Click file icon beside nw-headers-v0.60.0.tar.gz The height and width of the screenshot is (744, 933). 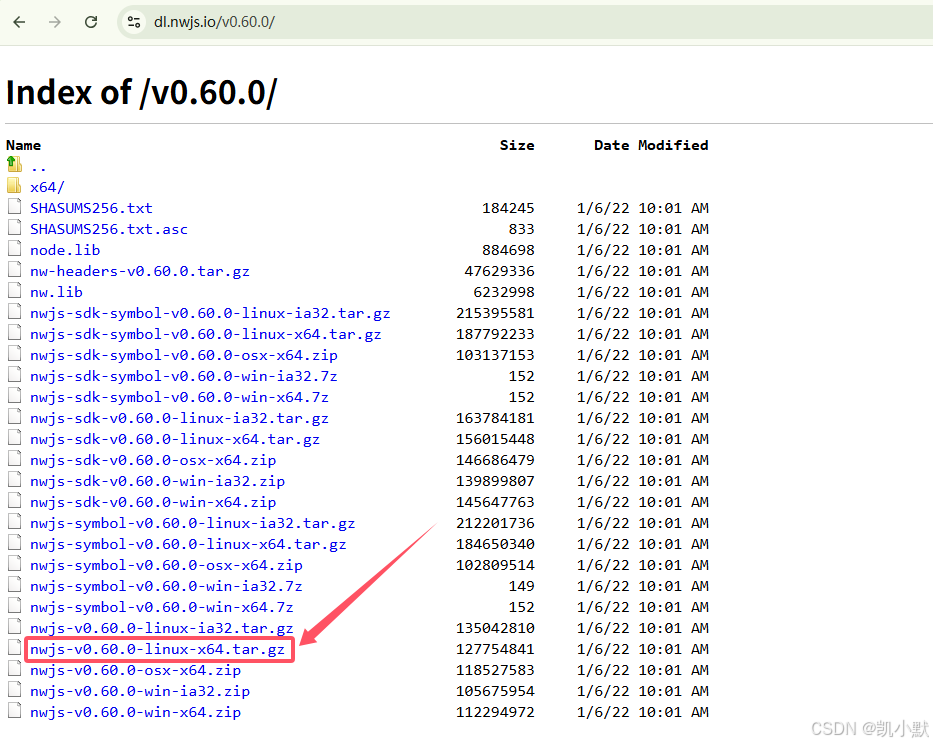[14, 270]
